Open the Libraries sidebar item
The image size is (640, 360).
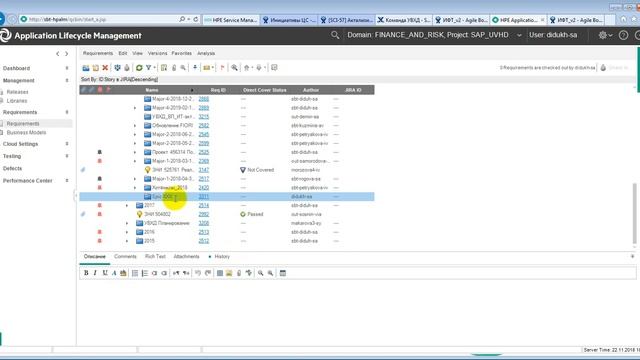pyautogui.click(x=17, y=101)
